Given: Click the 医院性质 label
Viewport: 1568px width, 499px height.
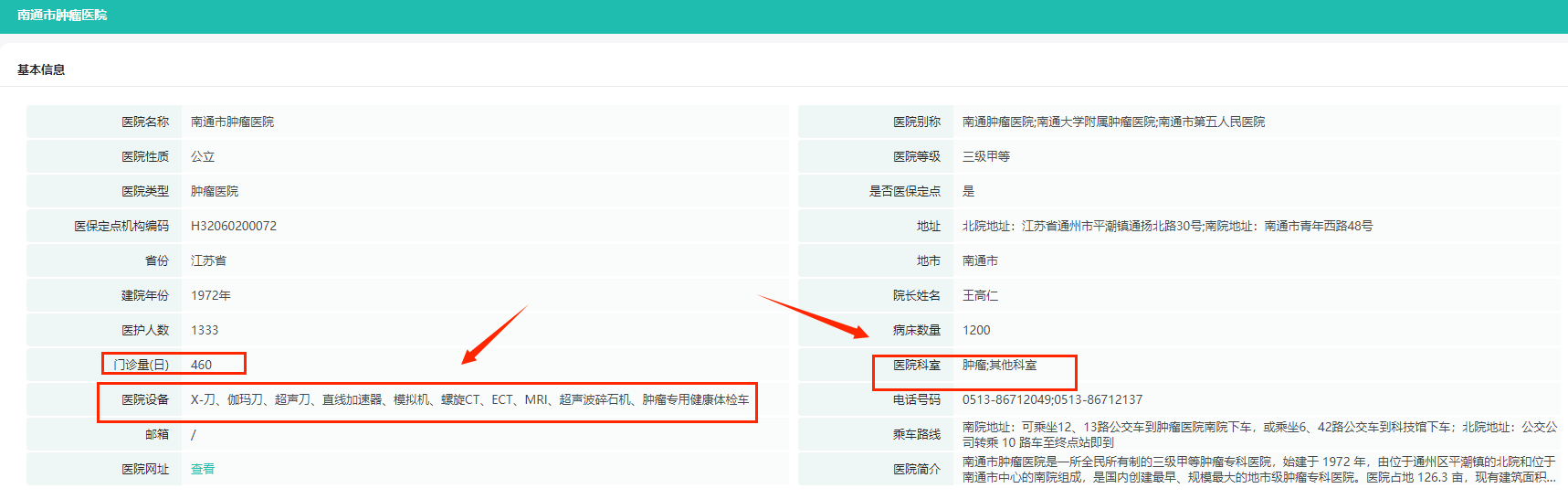Looking at the screenshot, I should point(145,156).
